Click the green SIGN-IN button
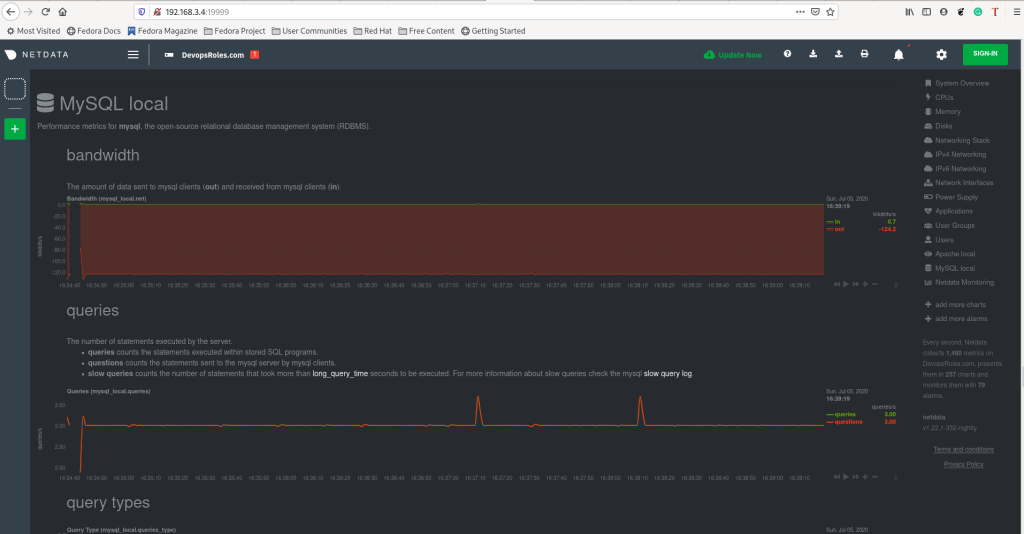The width and height of the screenshot is (1024, 534). coord(984,55)
